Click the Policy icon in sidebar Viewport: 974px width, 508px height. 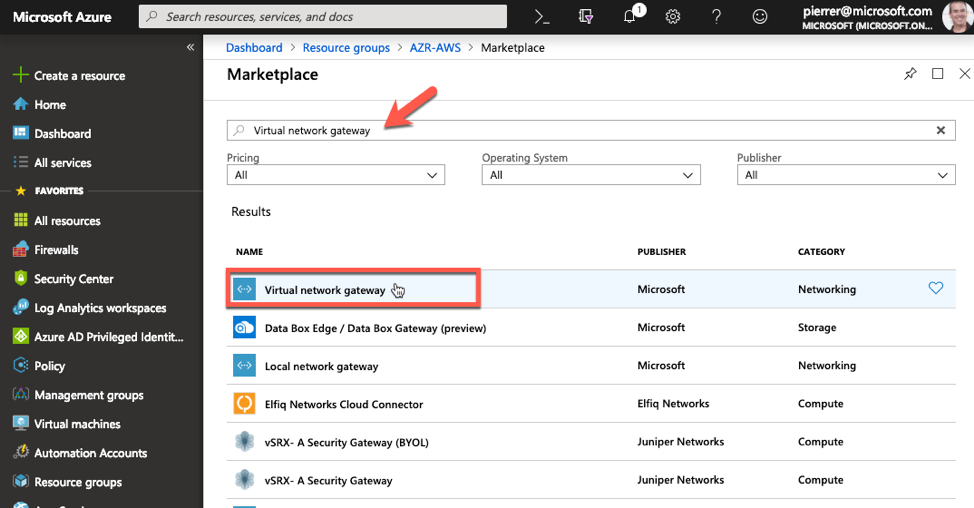(x=20, y=365)
